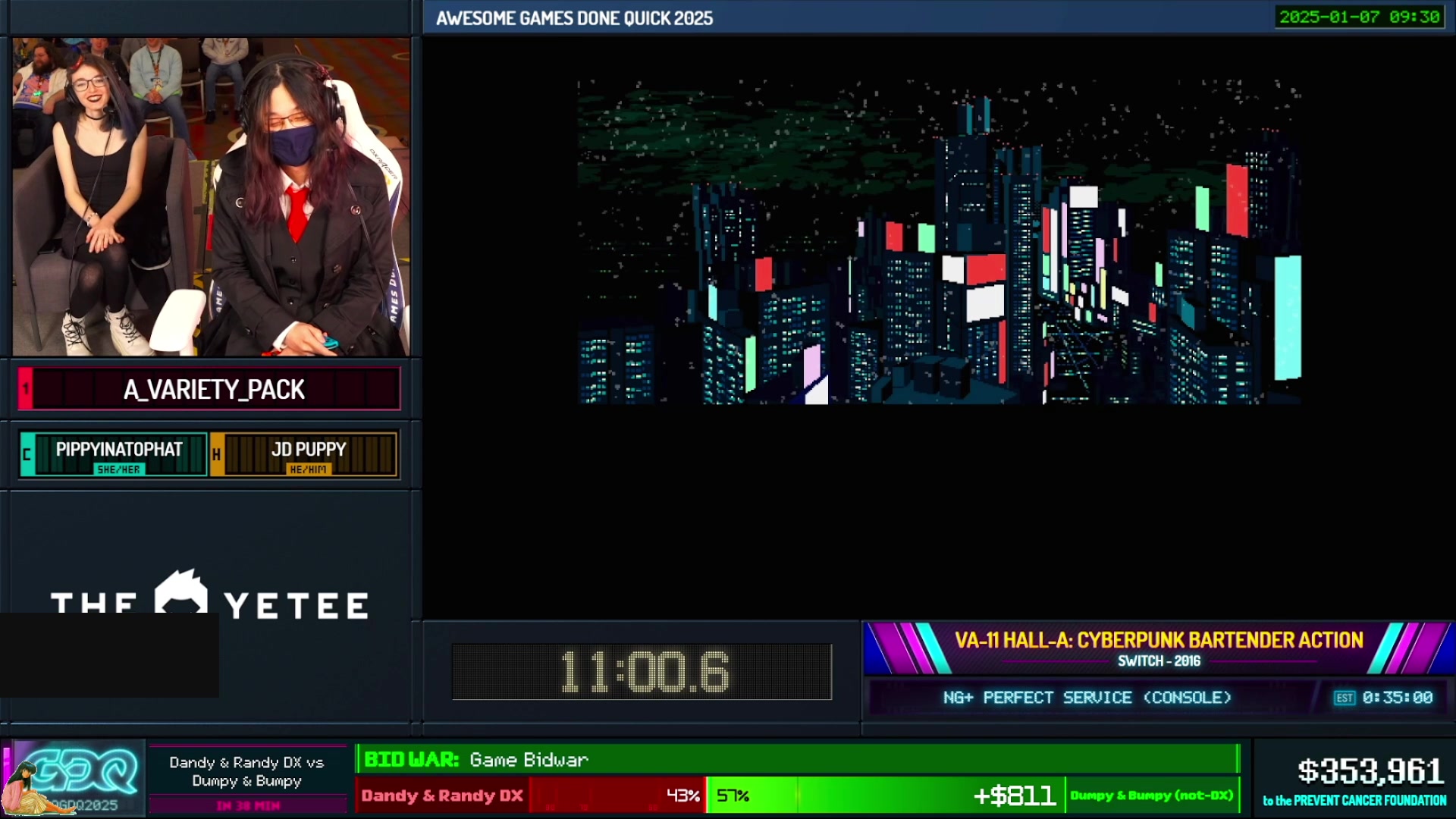The height and width of the screenshot is (819, 1456).
Task: Click the YETEE sponsor wordmark
Action: [297, 606]
